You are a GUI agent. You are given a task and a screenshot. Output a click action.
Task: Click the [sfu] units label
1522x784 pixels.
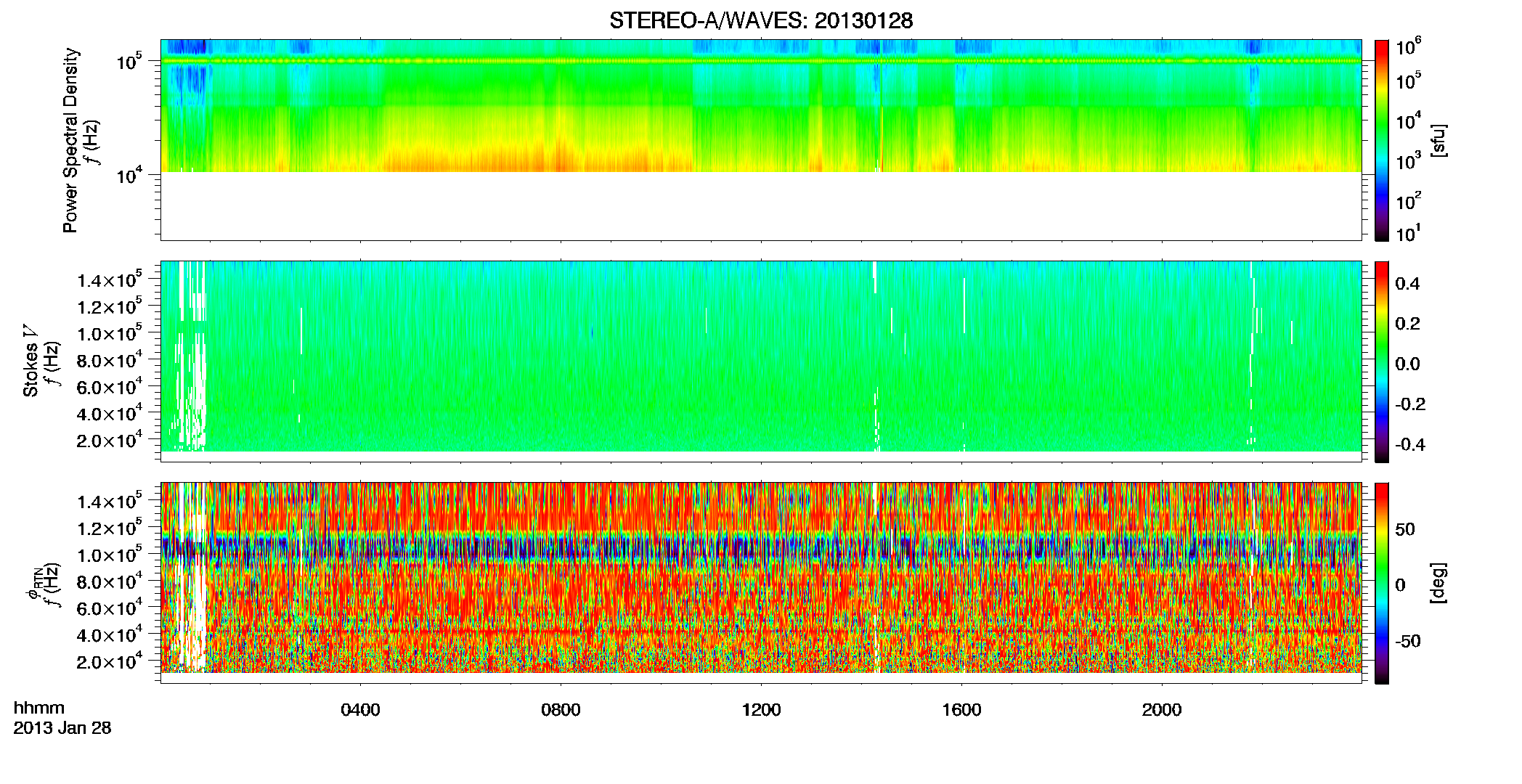tap(1438, 140)
